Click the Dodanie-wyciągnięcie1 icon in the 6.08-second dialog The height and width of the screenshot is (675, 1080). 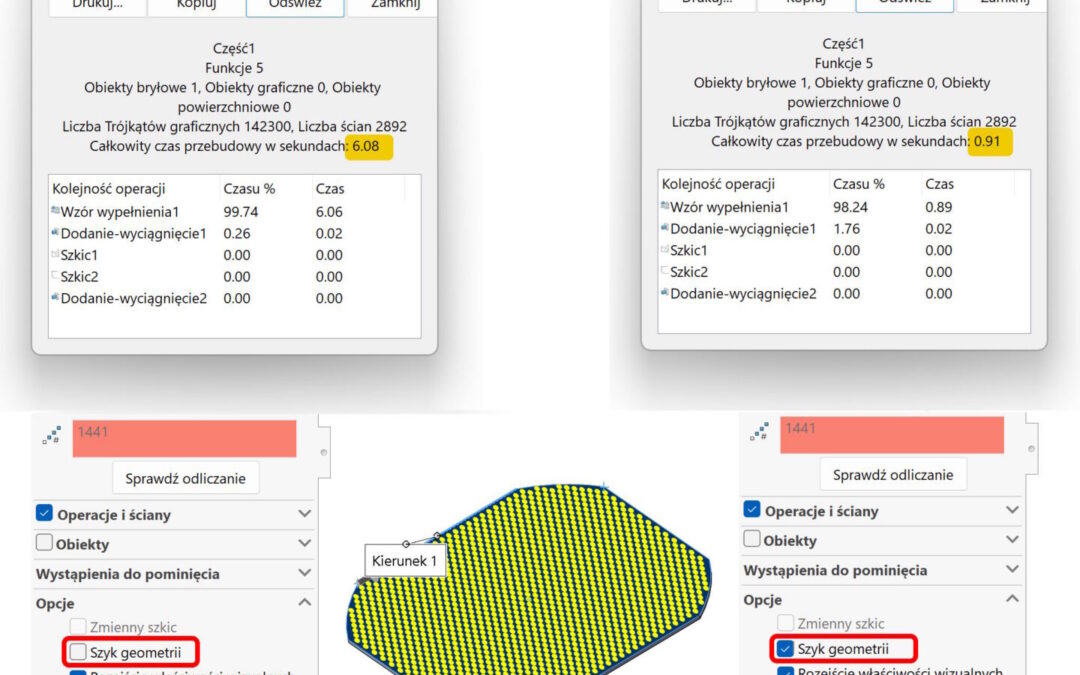(x=55, y=233)
